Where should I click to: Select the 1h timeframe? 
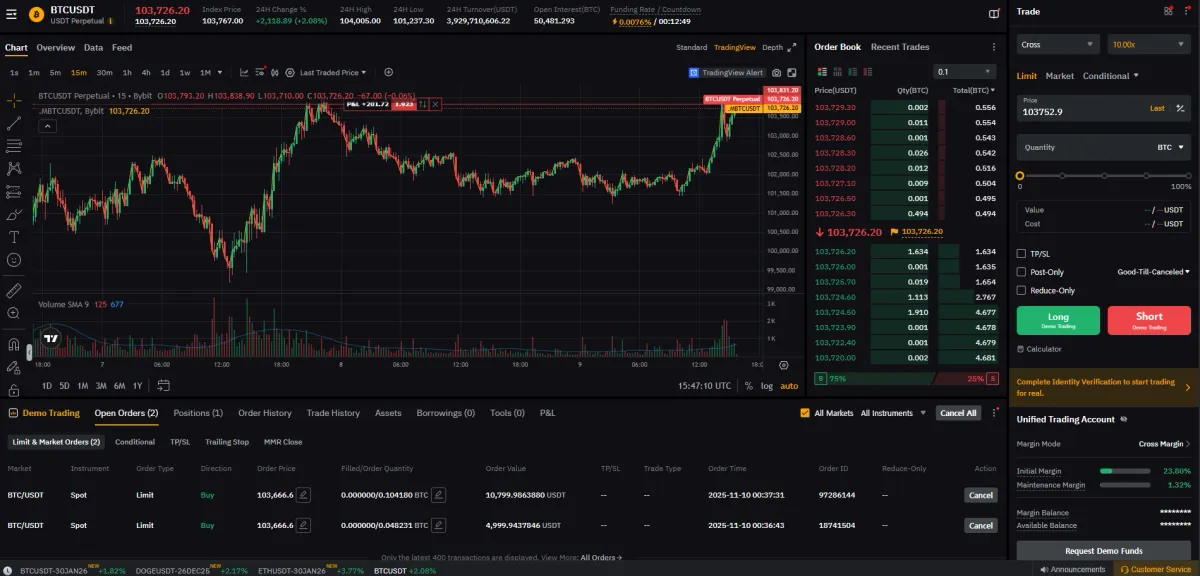click(x=127, y=72)
